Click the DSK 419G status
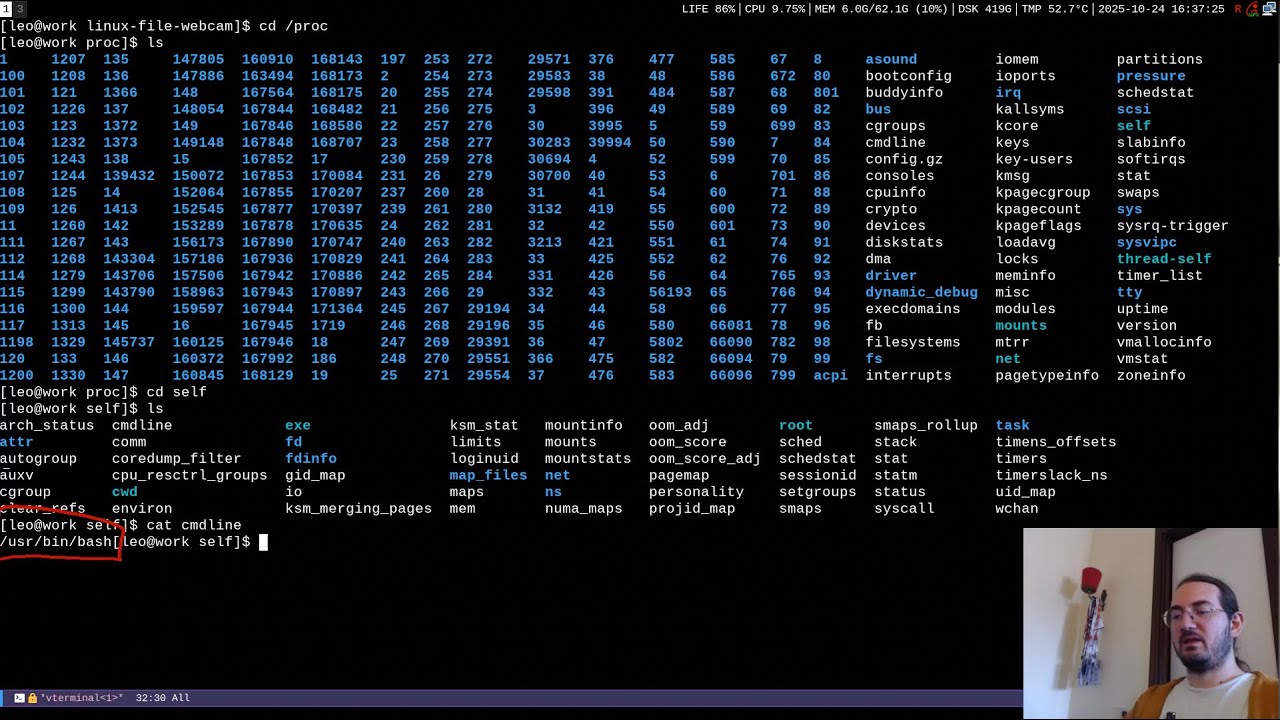 (984, 9)
